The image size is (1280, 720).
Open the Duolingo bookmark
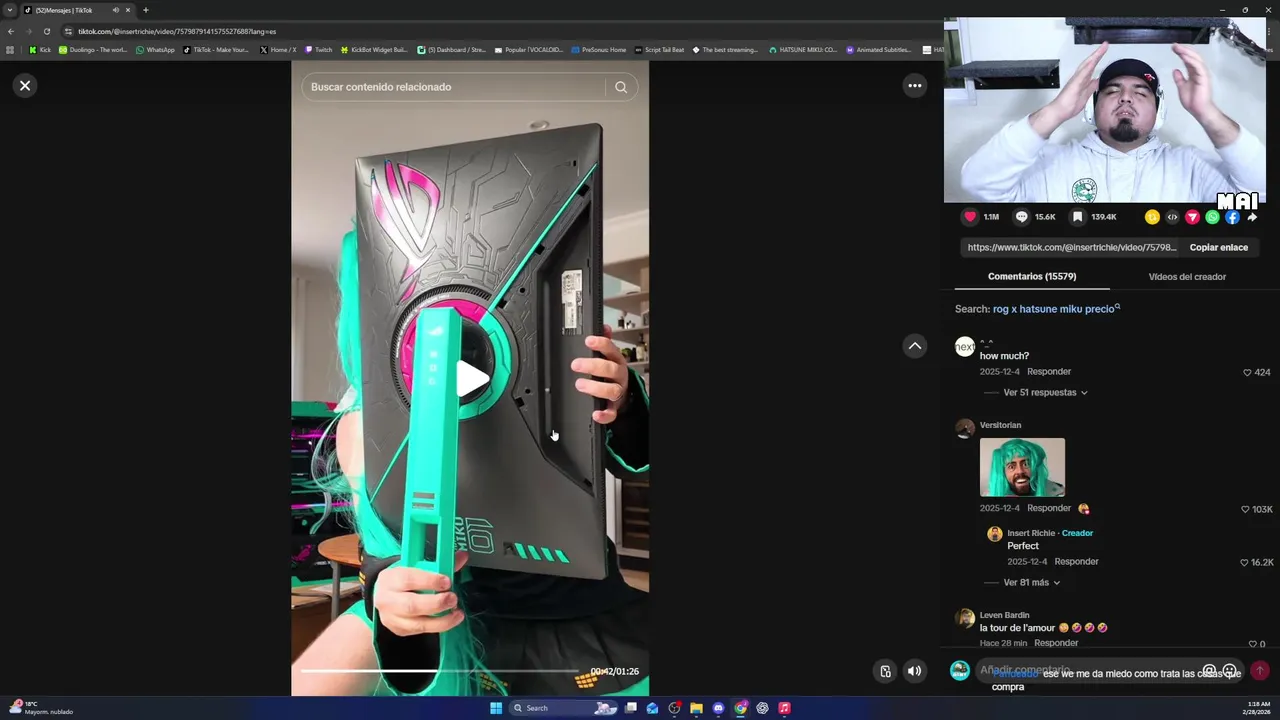tap(93, 50)
